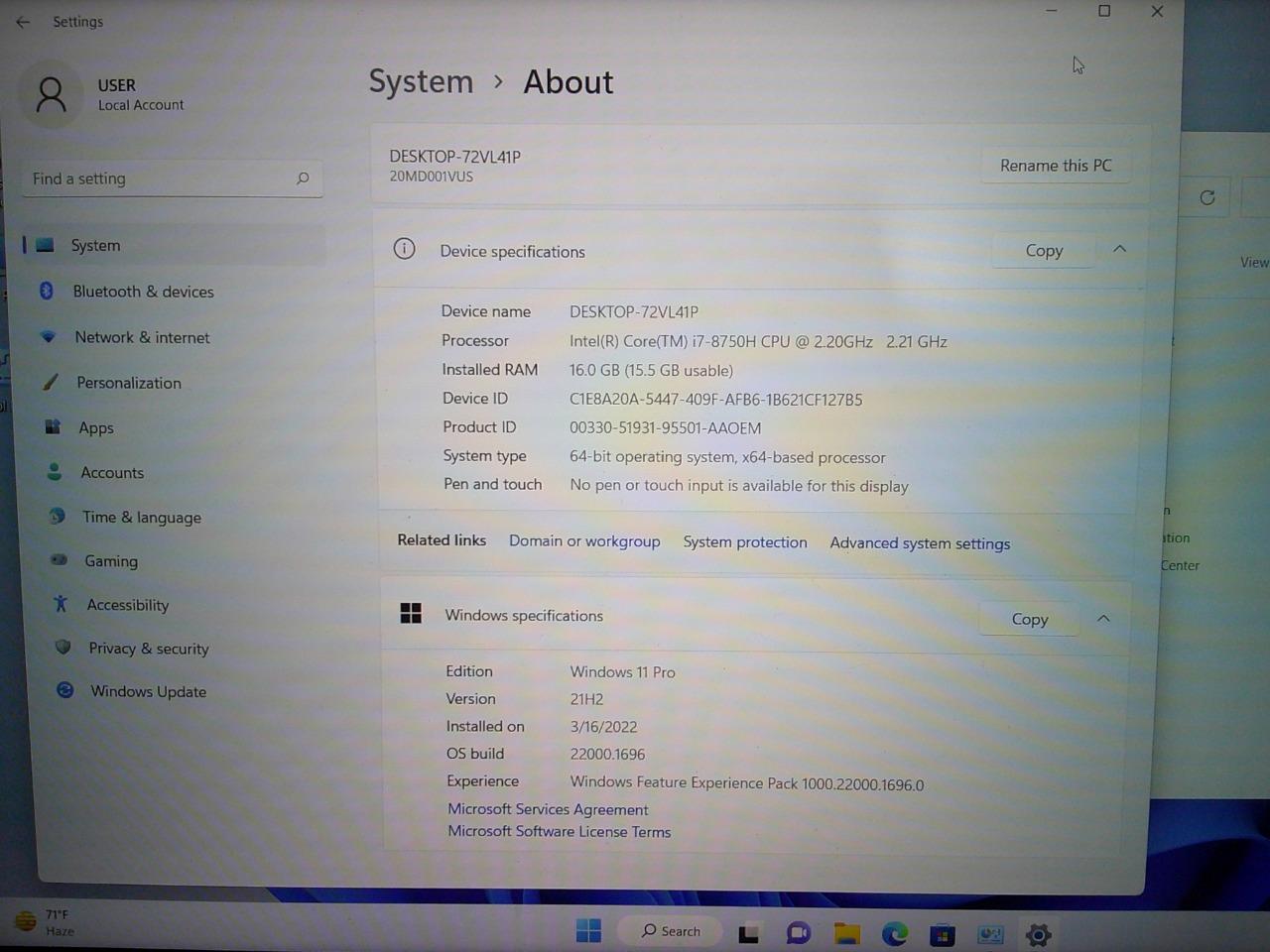The image size is (1270, 952).
Task: Open Task View on the taskbar
Action: click(x=748, y=933)
